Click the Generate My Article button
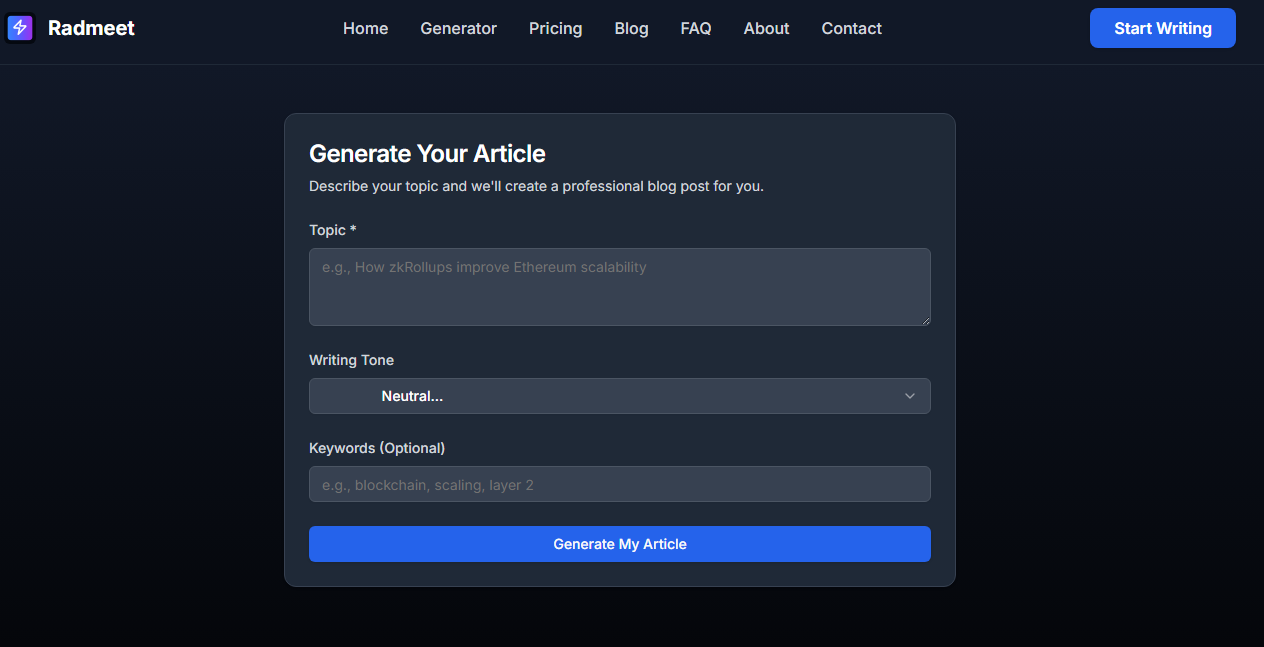 tap(619, 543)
